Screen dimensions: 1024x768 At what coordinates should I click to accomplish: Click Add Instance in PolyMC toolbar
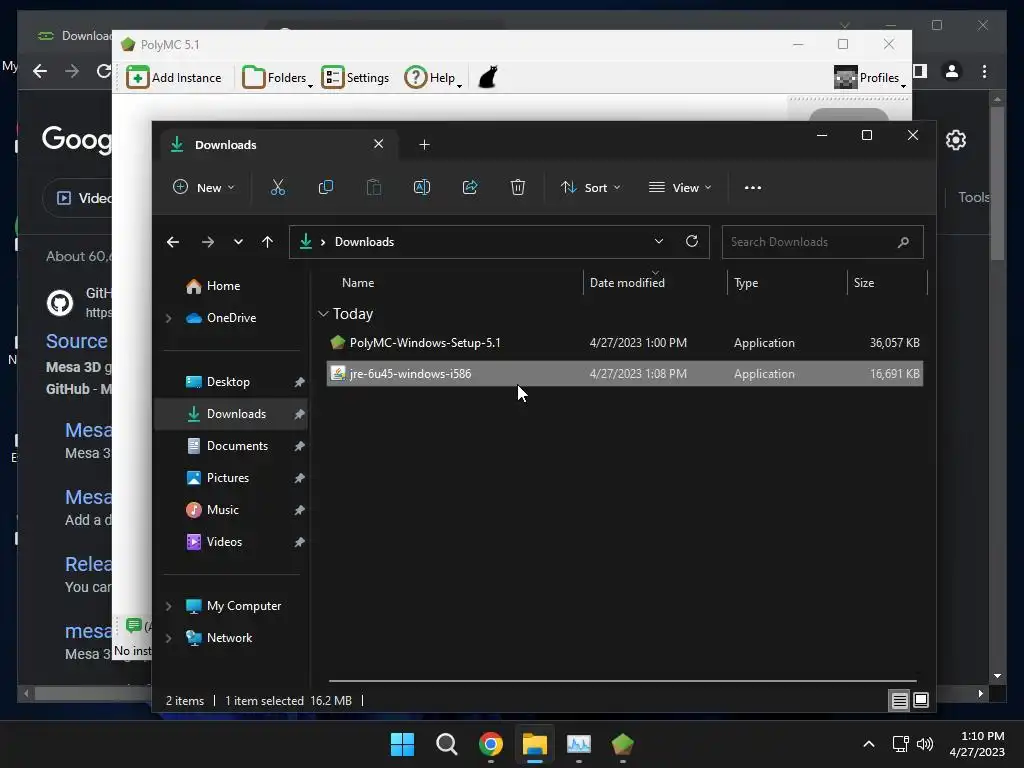(174, 78)
